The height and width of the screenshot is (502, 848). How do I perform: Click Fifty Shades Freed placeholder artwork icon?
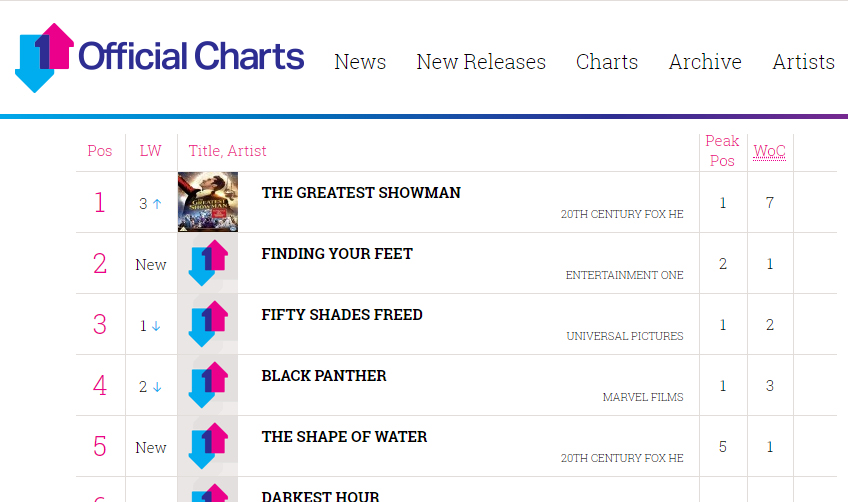tap(208, 325)
